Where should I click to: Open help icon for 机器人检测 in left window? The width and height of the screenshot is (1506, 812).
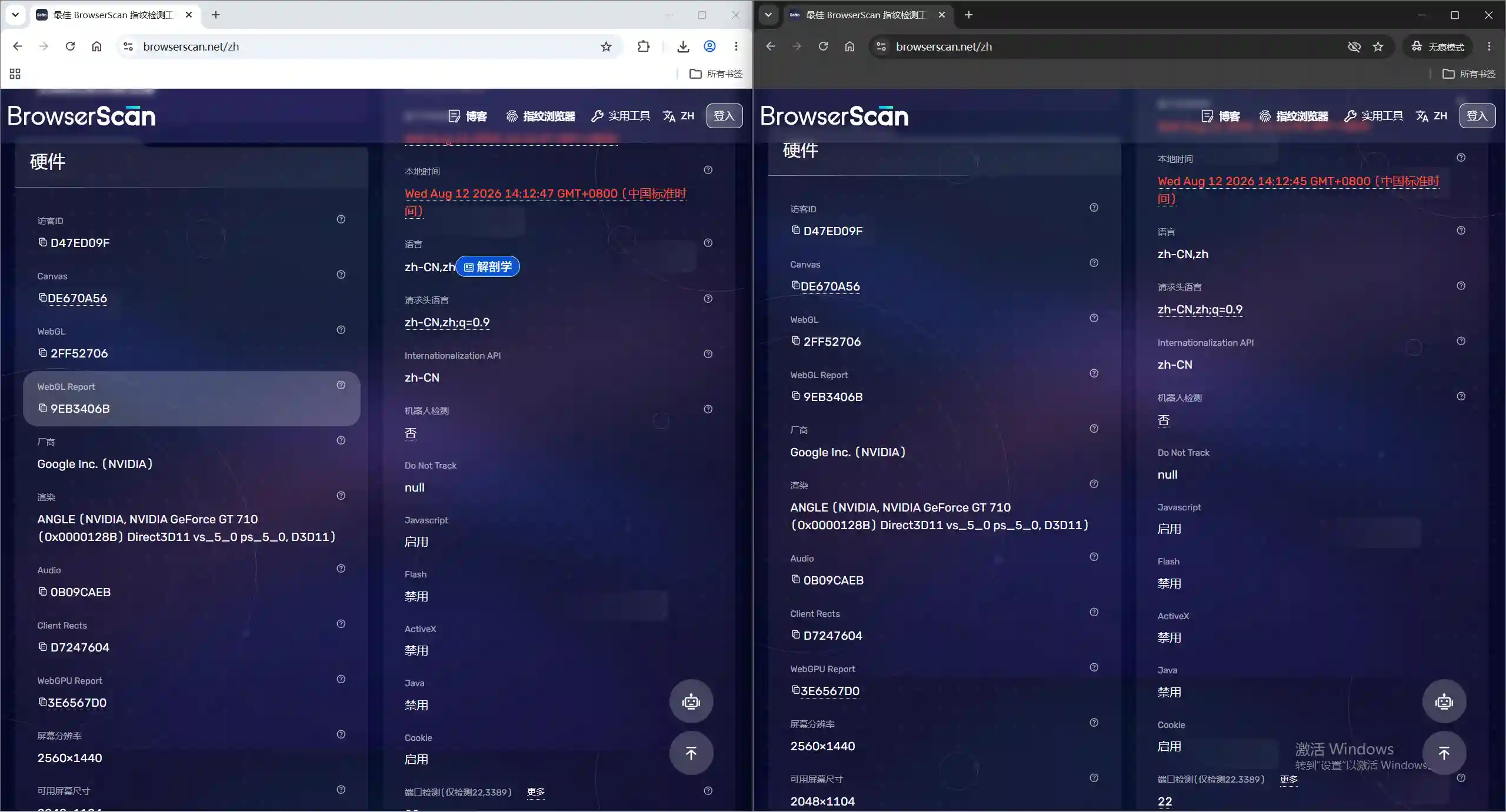coord(708,409)
